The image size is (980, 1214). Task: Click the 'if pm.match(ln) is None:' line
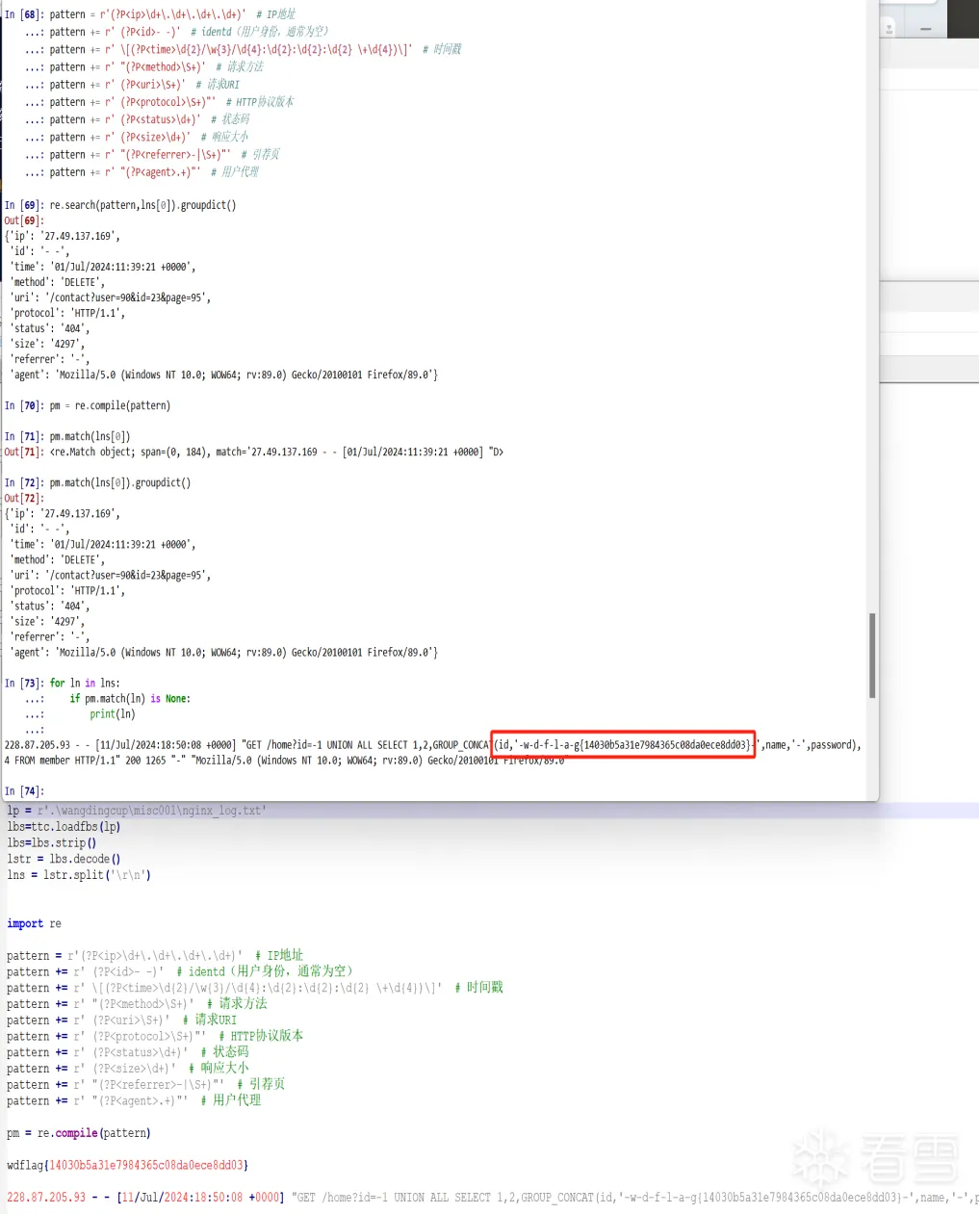click(x=130, y=698)
